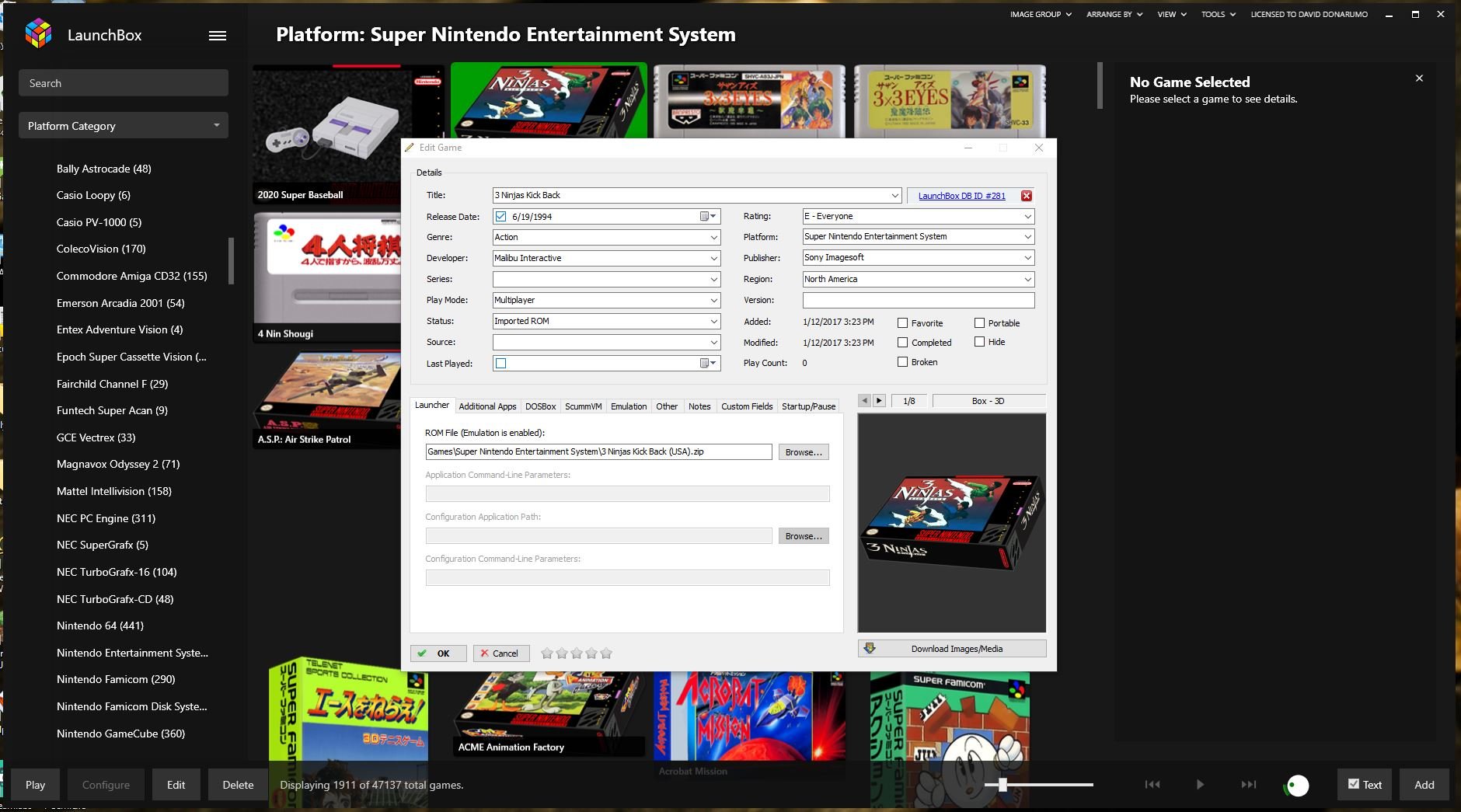This screenshot has height=812, width=1461.
Task: Click the Add button in bottom bar
Action: click(1424, 785)
